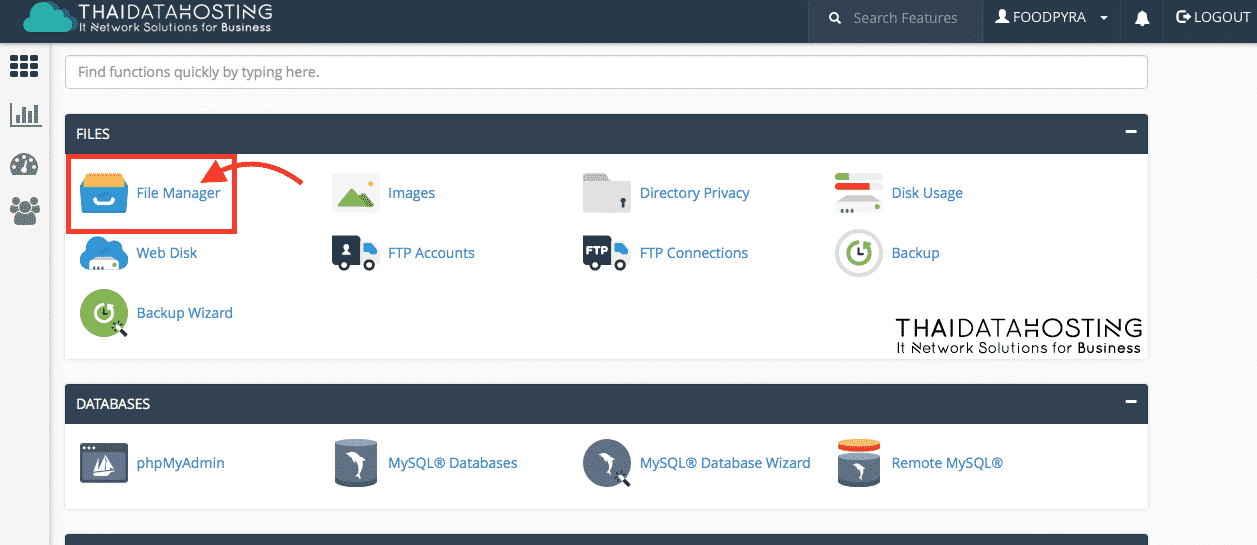Viewport: 1257px width, 545px height.
Task: Click the Images link text
Action: (x=412, y=193)
